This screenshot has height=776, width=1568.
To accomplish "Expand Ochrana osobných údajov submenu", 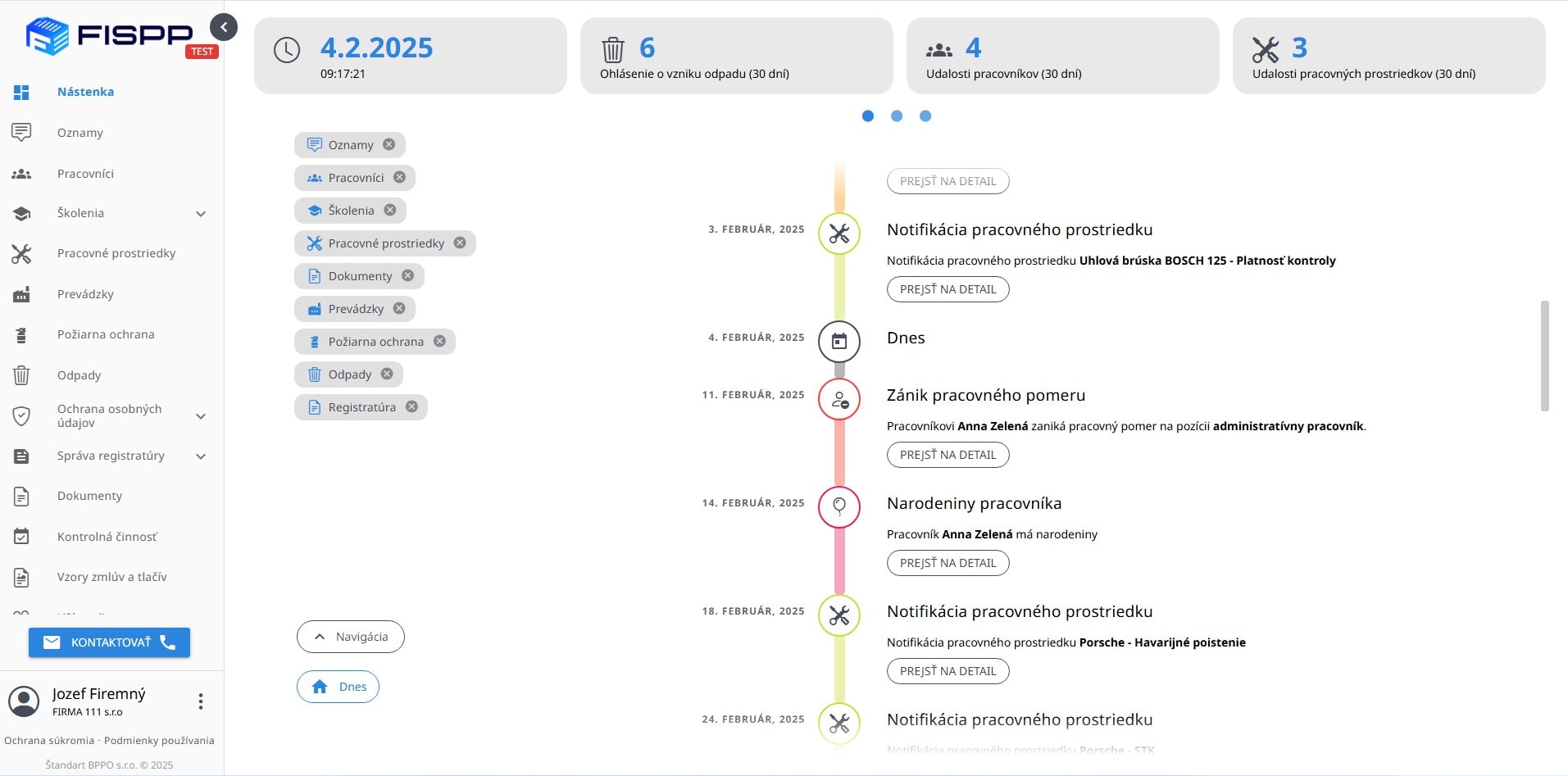I will pos(201,416).
